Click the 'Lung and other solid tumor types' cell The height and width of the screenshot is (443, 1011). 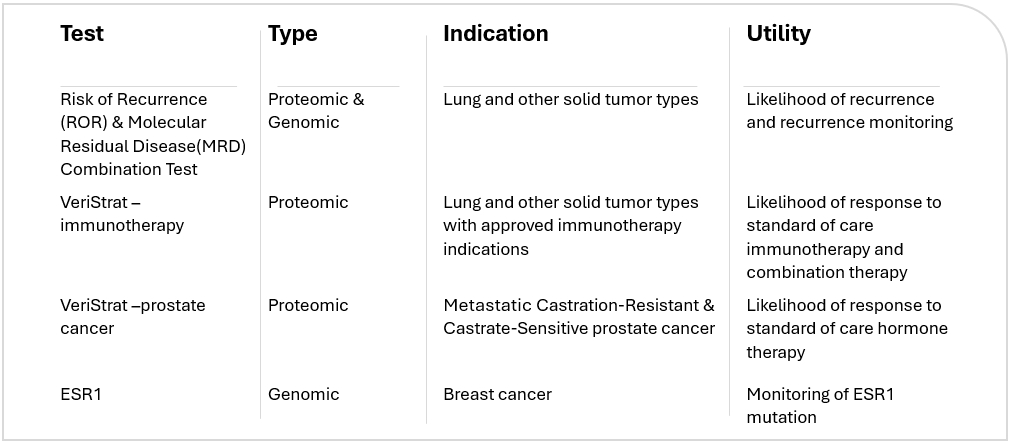(570, 99)
